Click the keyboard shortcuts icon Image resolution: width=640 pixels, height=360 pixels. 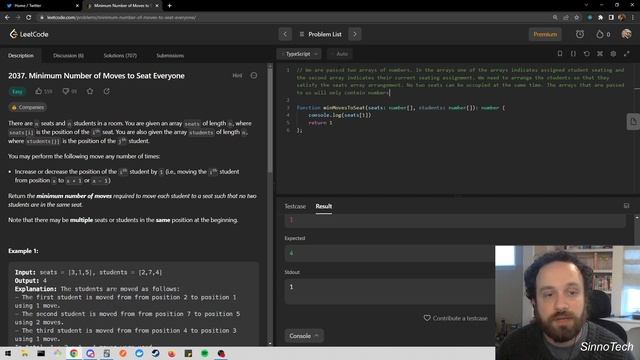[x=600, y=54]
